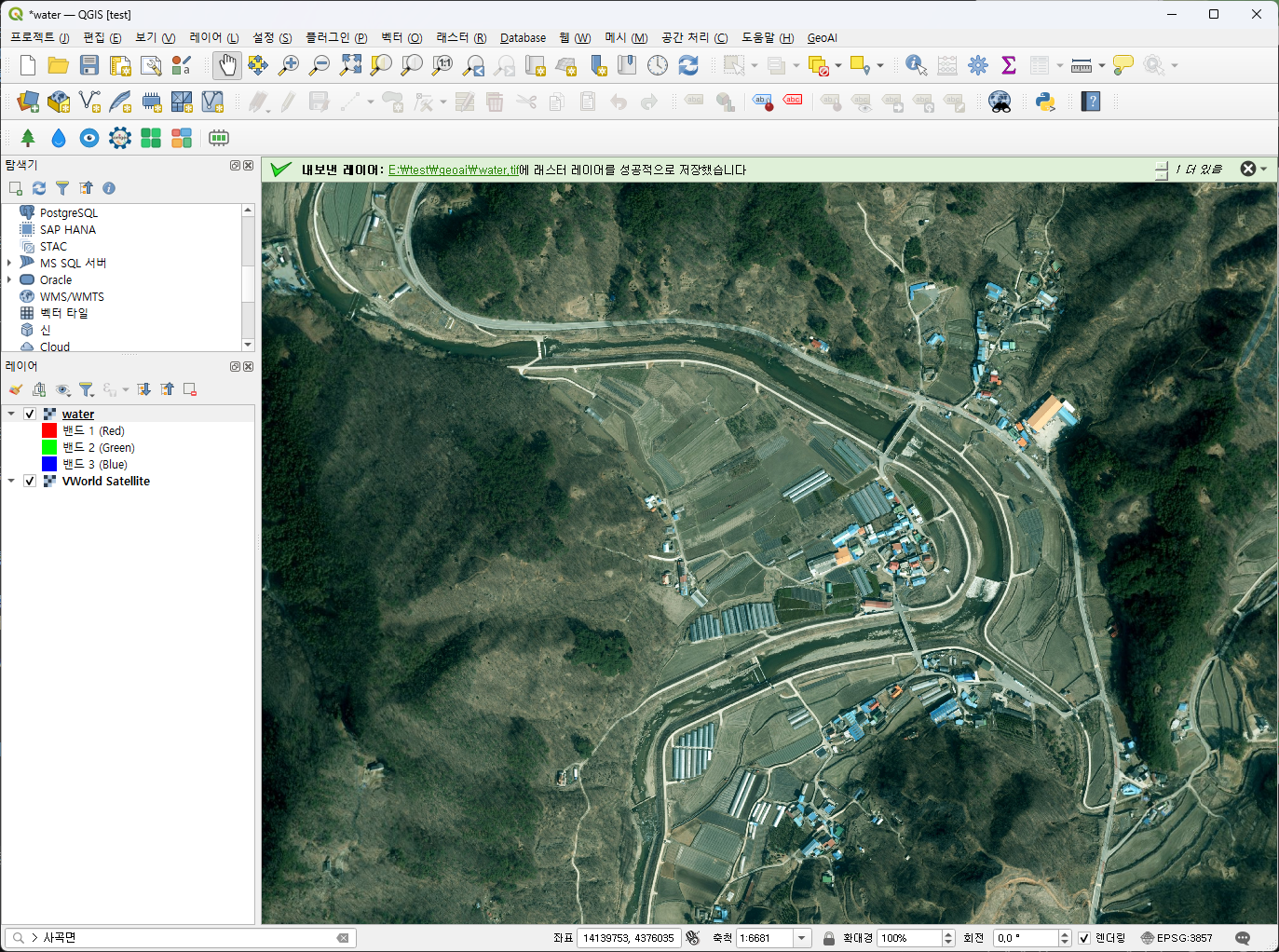Toggle VWorld Satellite layer visibility
1279x952 pixels.
tap(30, 482)
